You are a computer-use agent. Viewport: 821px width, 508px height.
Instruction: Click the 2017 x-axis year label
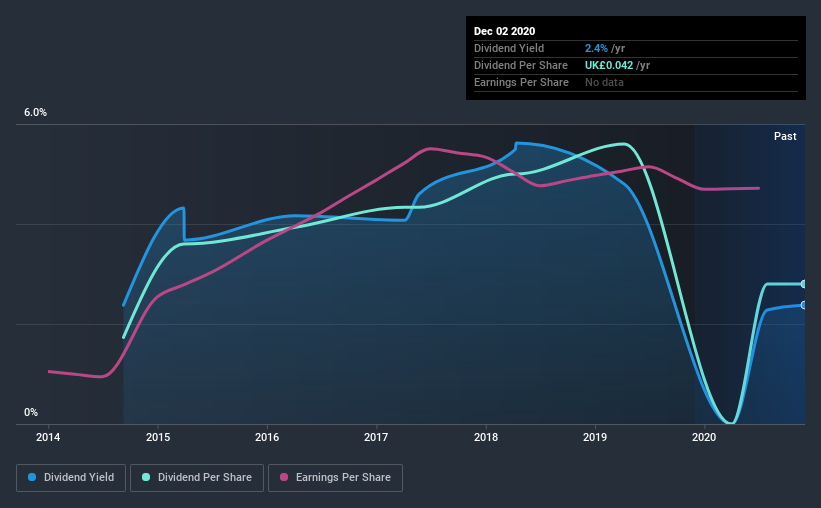pyautogui.click(x=376, y=437)
